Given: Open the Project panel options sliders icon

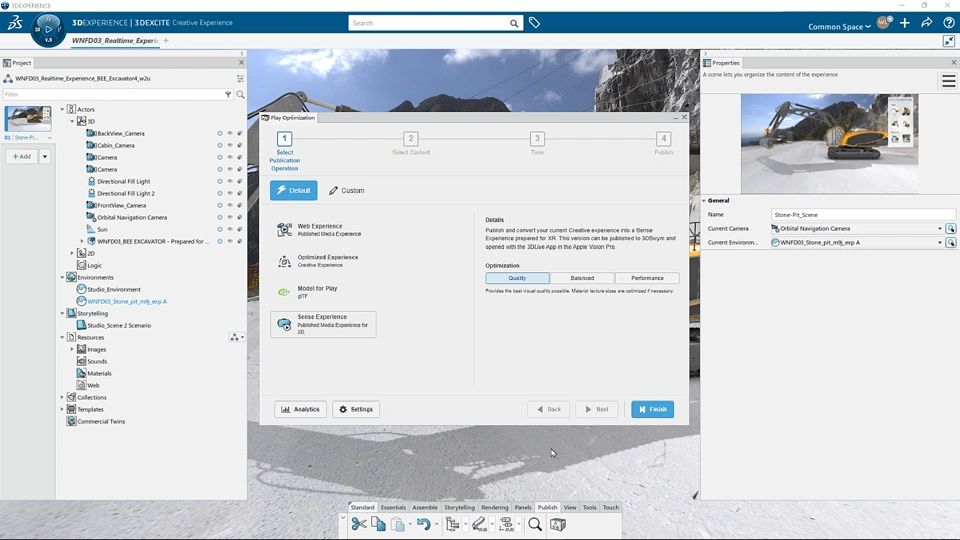Looking at the screenshot, I should pos(241,78).
